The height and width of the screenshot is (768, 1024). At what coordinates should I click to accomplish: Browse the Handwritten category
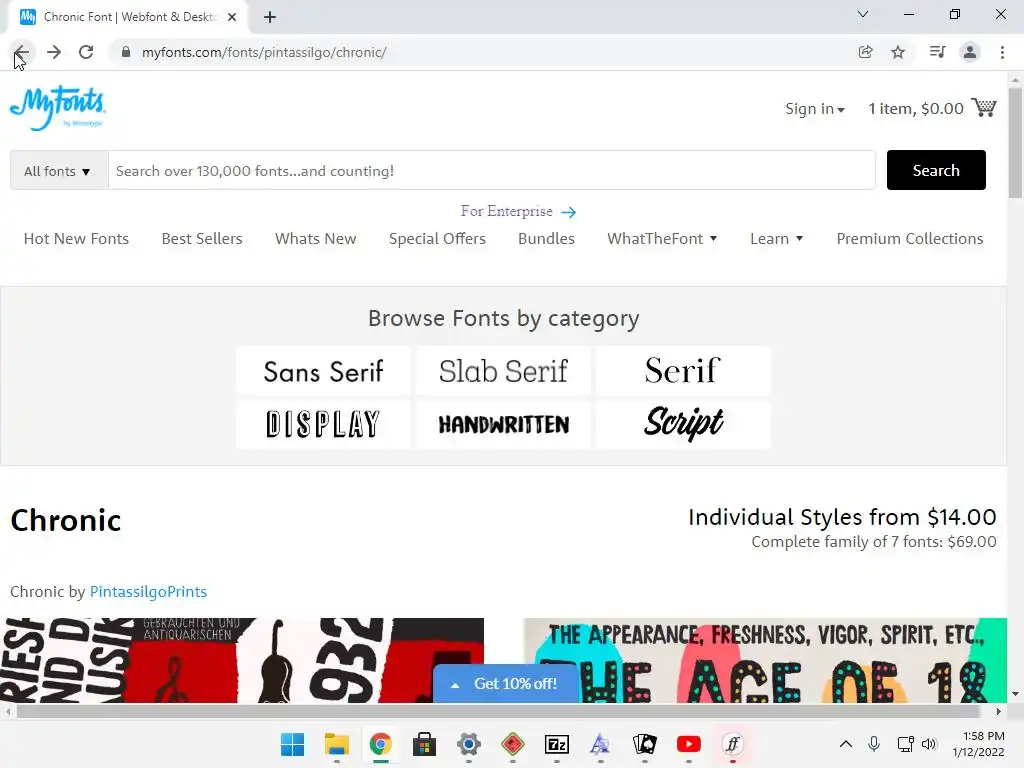click(x=504, y=424)
